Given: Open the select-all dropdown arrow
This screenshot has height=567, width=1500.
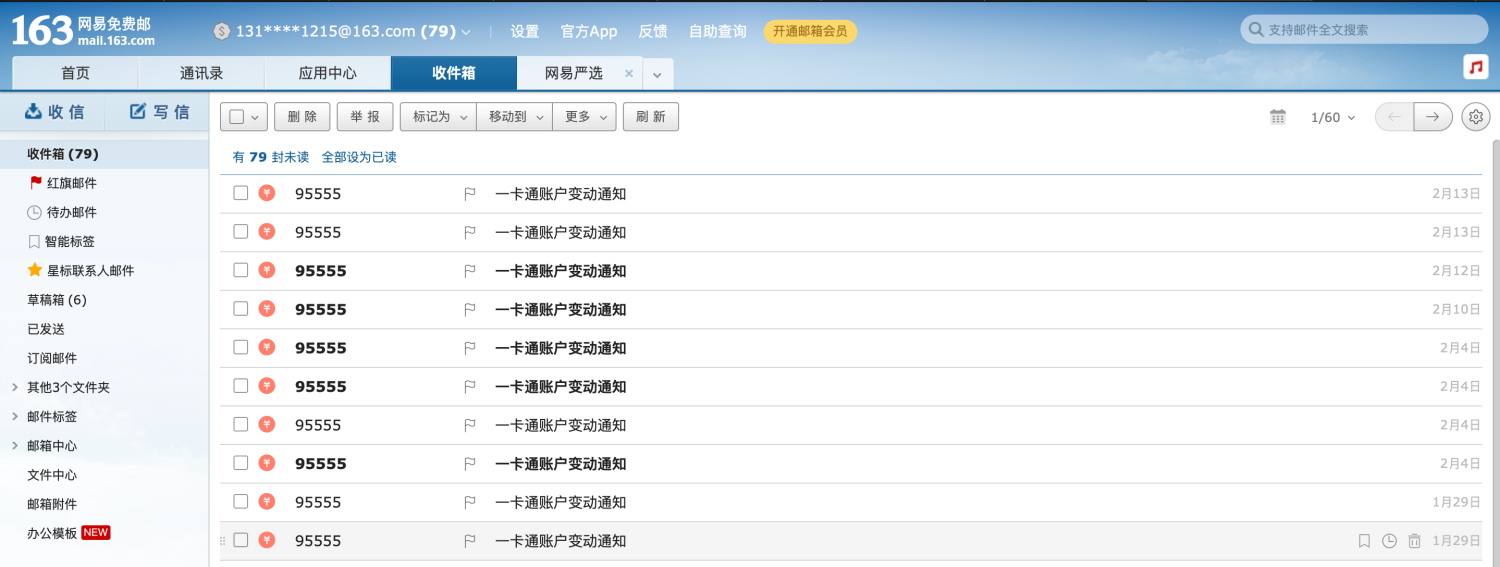Looking at the screenshot, I should tap(255, 118).
